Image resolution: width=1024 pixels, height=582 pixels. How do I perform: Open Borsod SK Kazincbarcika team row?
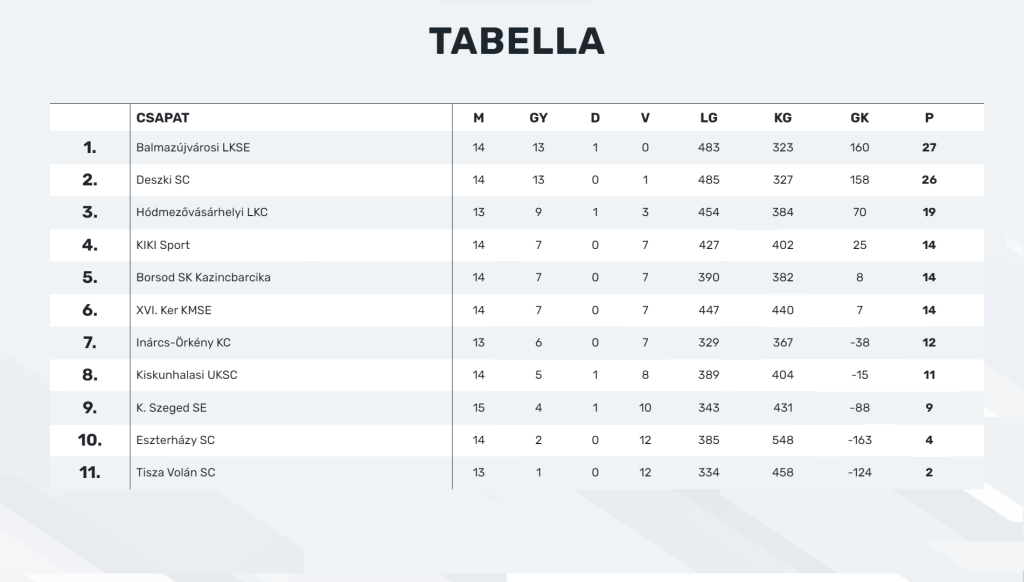pos(203,277)
